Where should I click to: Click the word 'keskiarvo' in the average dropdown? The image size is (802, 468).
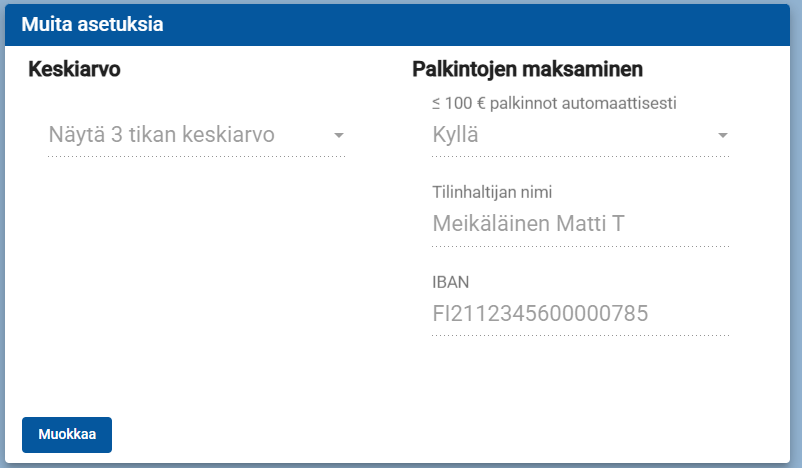(228, 135)
